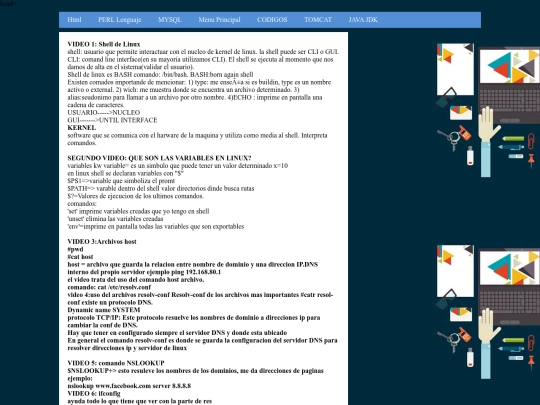Click the line starting "'env'=imprime en pantalla"
This screenshot has width=540, height=405.
[156, 226]
